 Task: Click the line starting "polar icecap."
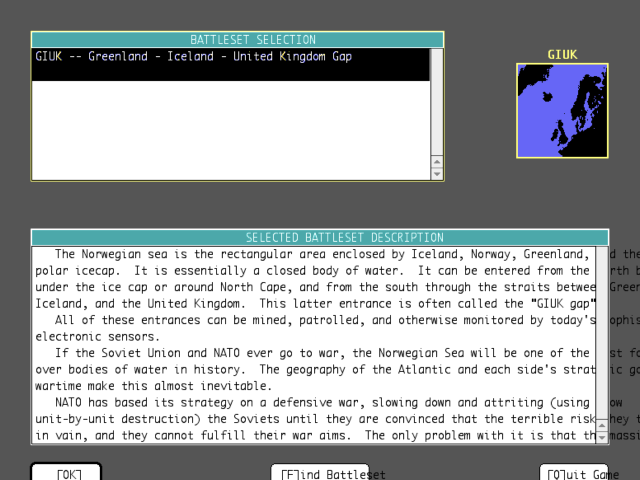(312, 271)
